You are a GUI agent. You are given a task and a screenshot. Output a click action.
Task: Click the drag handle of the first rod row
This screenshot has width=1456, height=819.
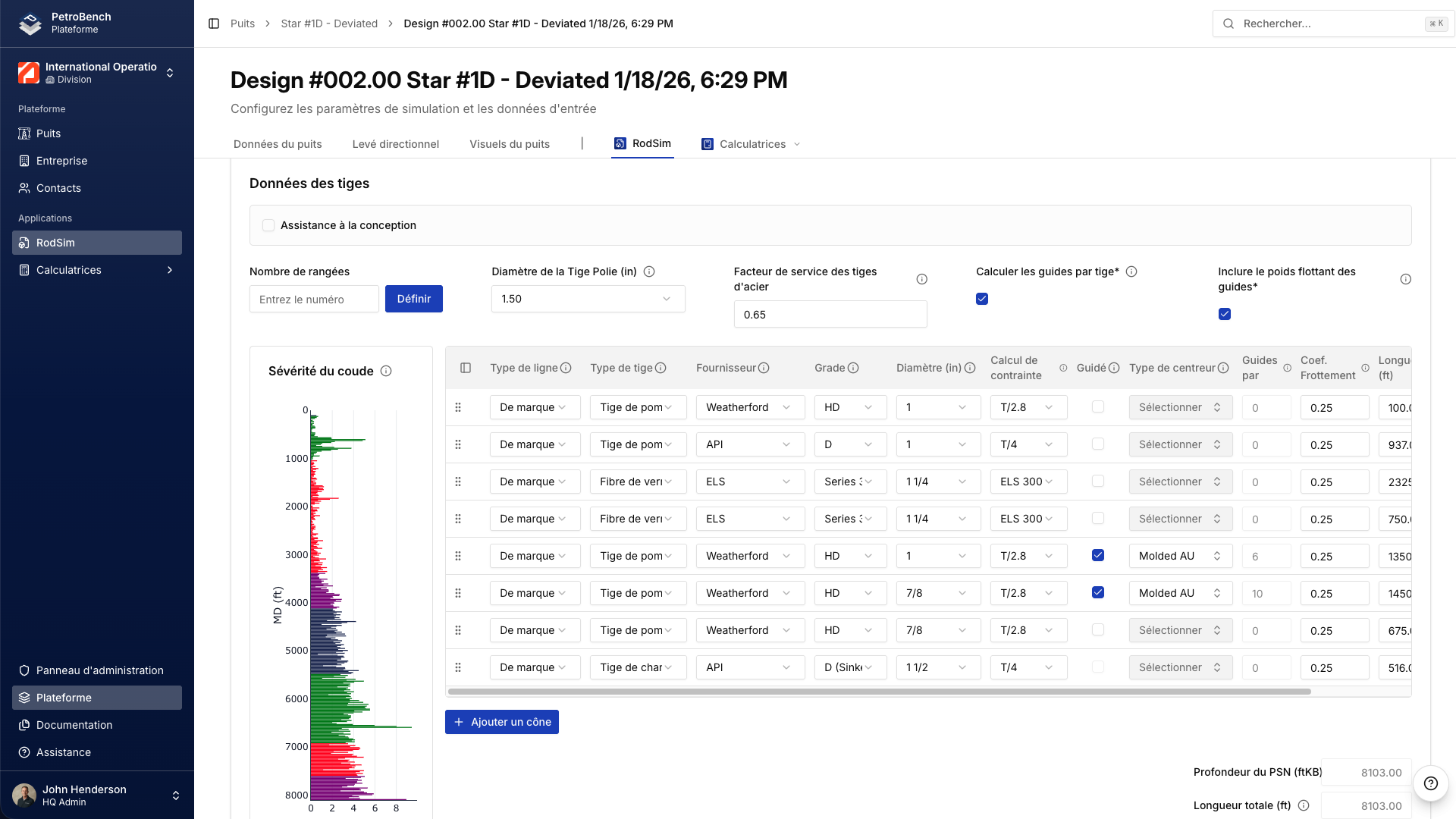pyautogui.click(x=458, y=407)
